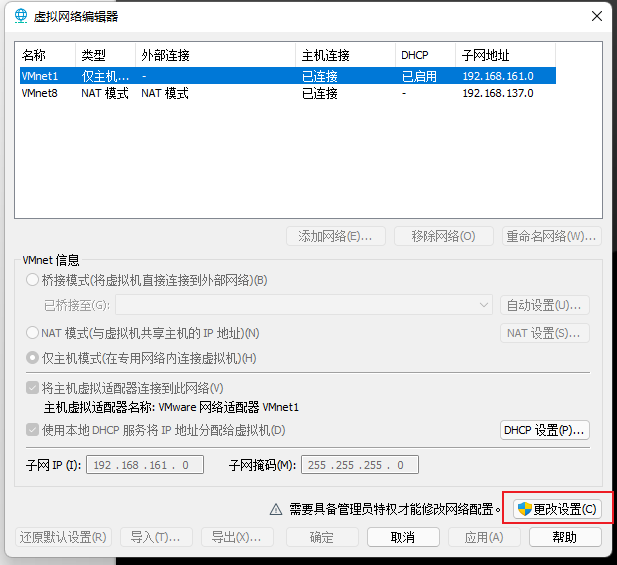The width and height of the screenshot is (617, 565).
Task: Click the 主机连接 column header
Action: tap(345, 55)
